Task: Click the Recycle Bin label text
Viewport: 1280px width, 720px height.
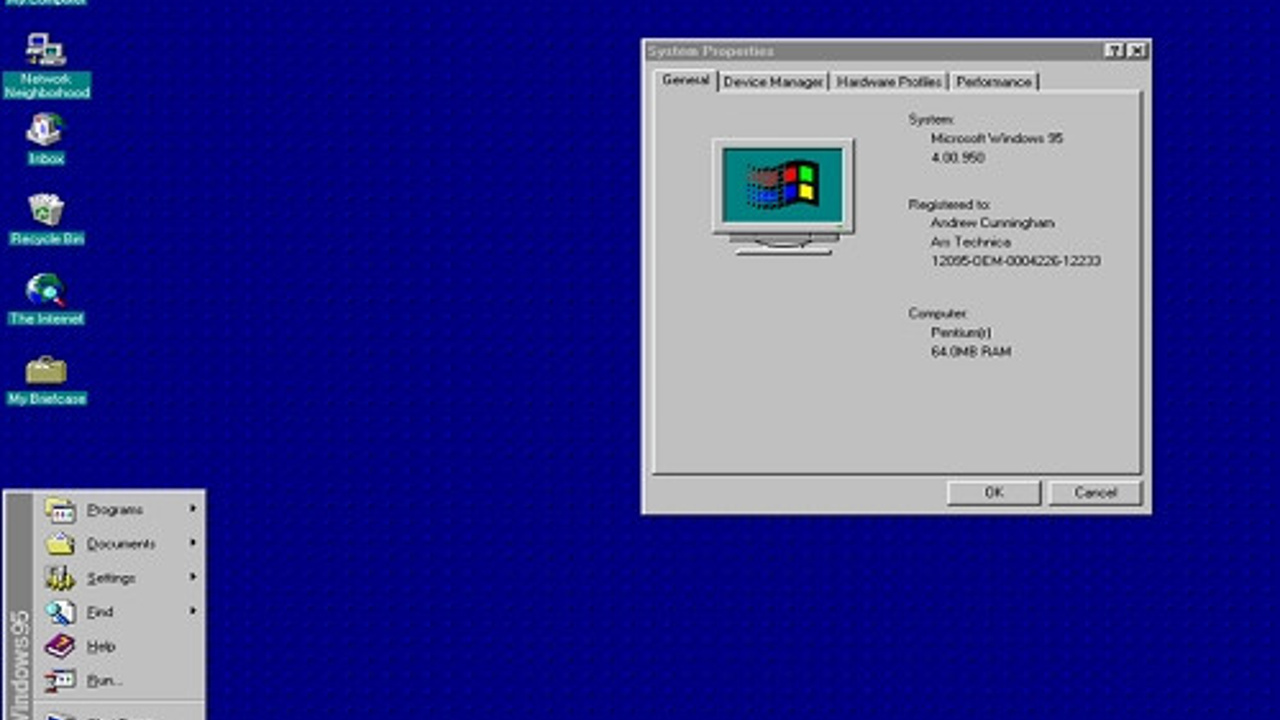Action: 47,239
